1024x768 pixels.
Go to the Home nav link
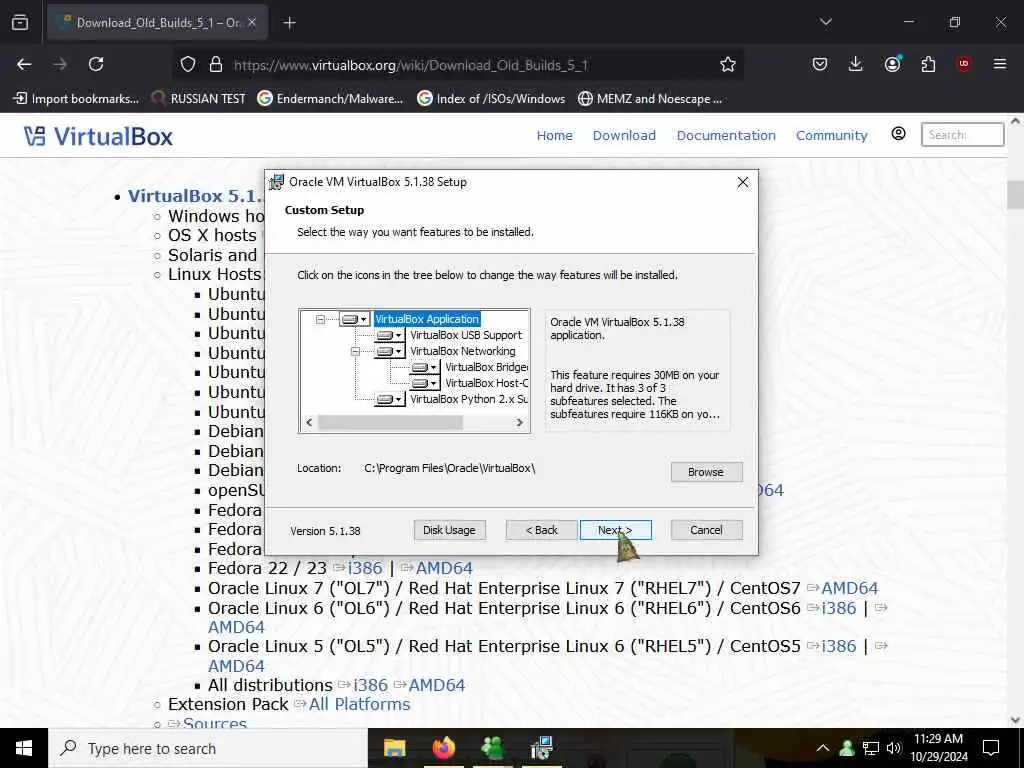pyautogui.click(x=554, y=135)
